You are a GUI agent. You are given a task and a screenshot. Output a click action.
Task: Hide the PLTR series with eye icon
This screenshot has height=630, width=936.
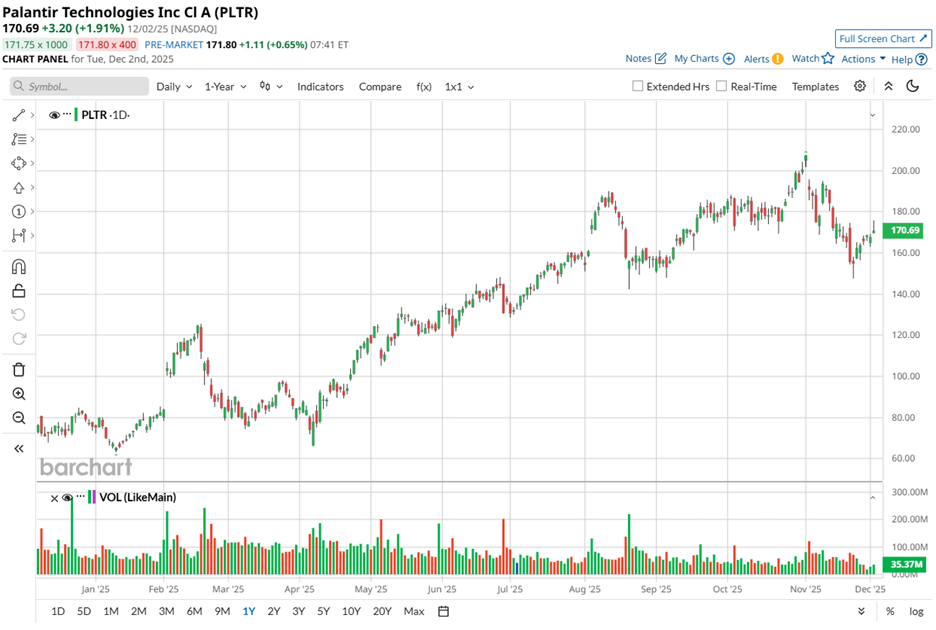[54, 115]
